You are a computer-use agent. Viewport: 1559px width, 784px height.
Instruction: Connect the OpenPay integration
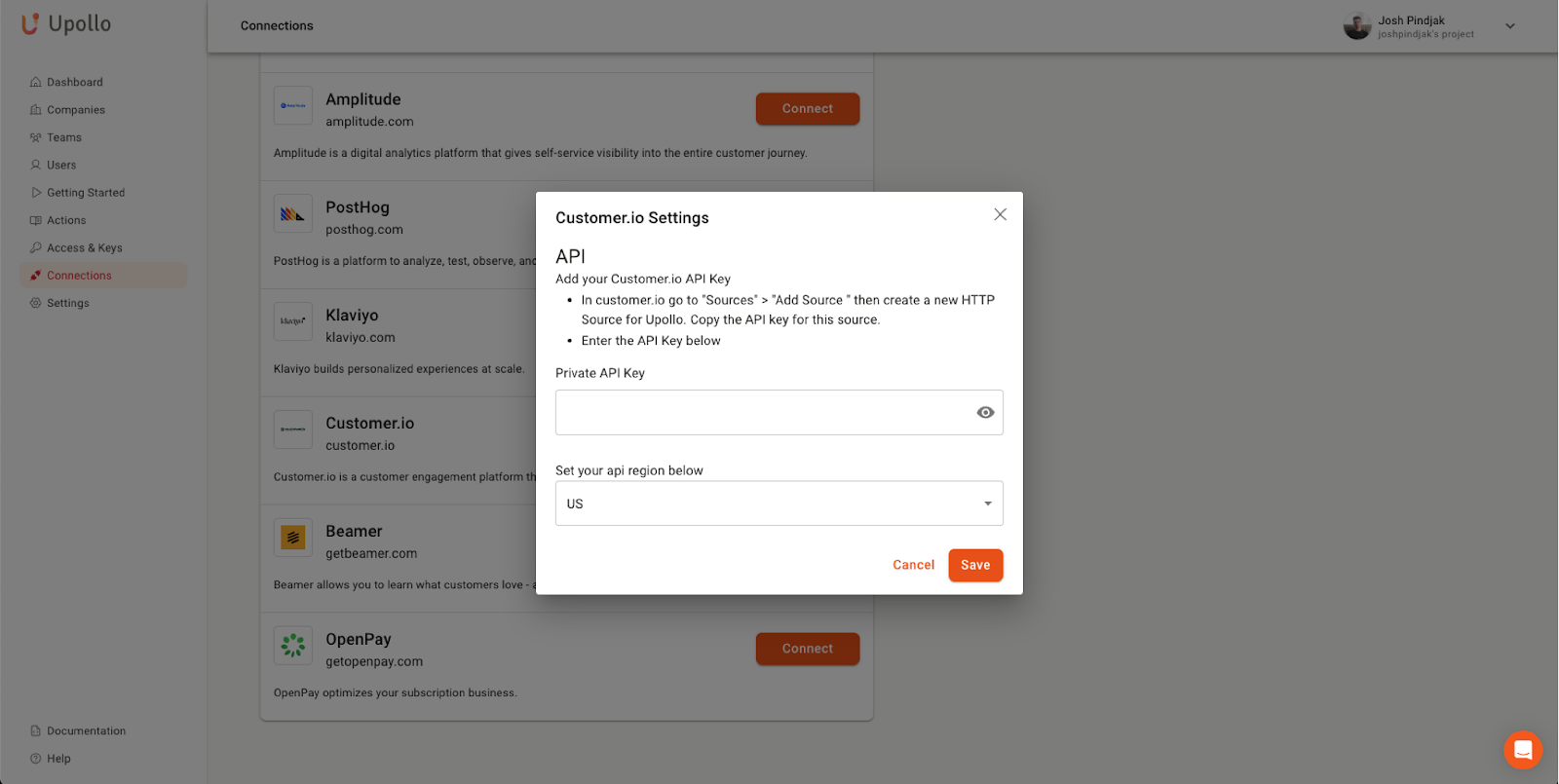(808, 649)
